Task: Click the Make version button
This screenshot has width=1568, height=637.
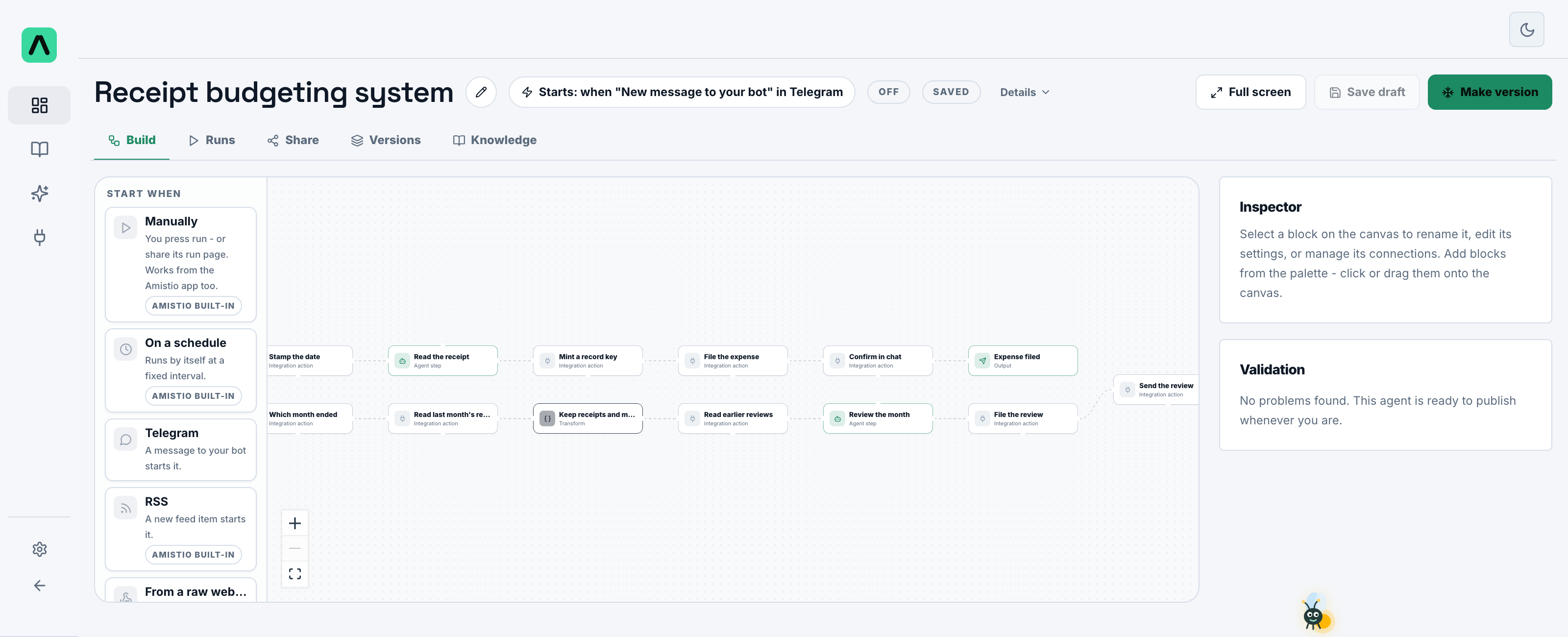Action: click(x=1490, y=92)
